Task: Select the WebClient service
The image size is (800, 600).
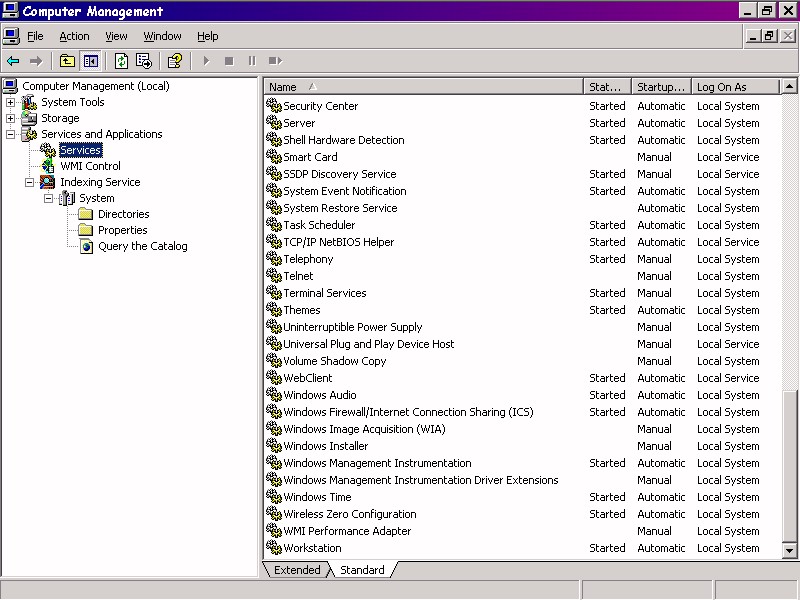Action: point(522,378)
